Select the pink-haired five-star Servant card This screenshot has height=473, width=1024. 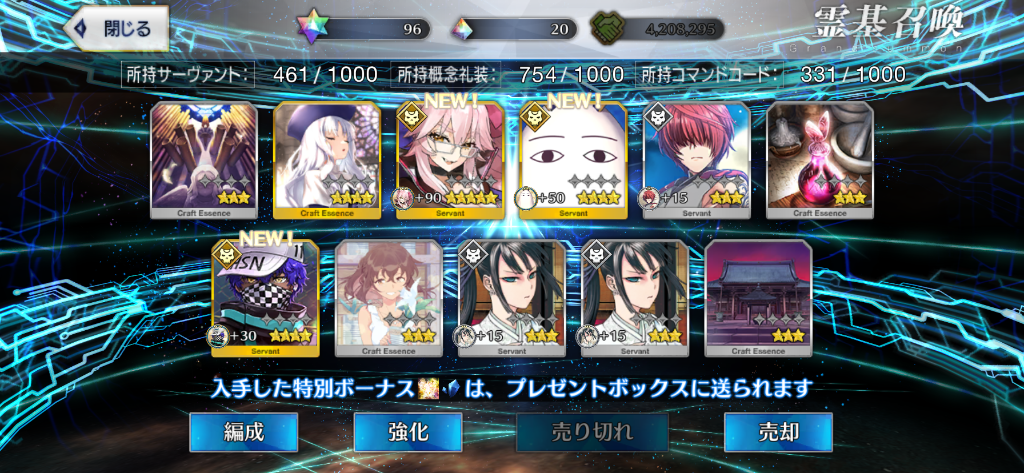(x=450, y=160)
